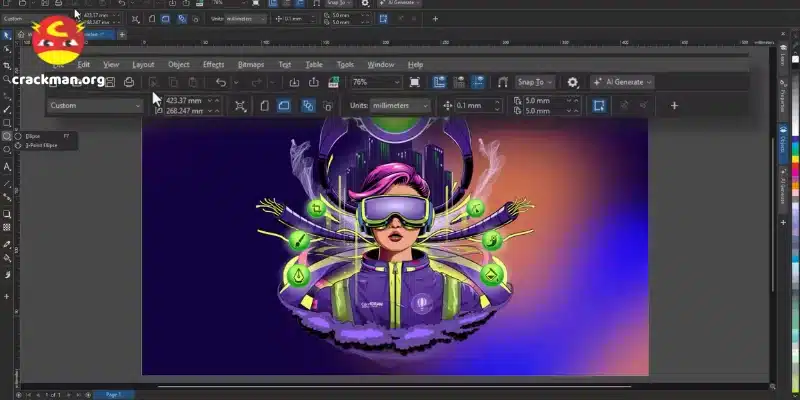Screen dimensions: 800x400
Task: Open small AI Generate dropdown in the top toolbar
Action: pyautogui.click(x=399, y=3)
